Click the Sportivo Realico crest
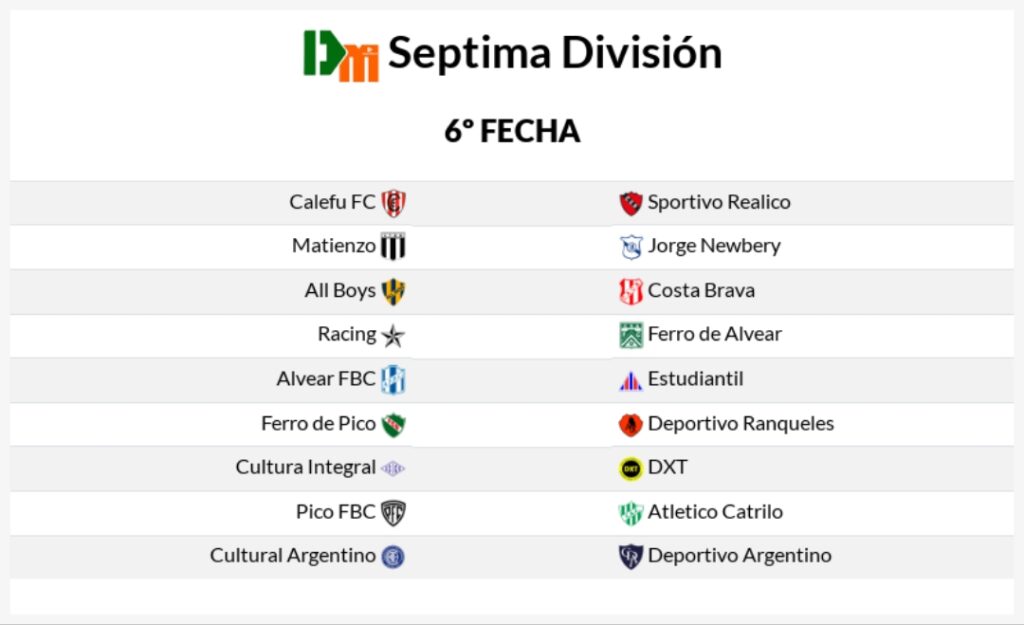 click(x=630, y=203)
